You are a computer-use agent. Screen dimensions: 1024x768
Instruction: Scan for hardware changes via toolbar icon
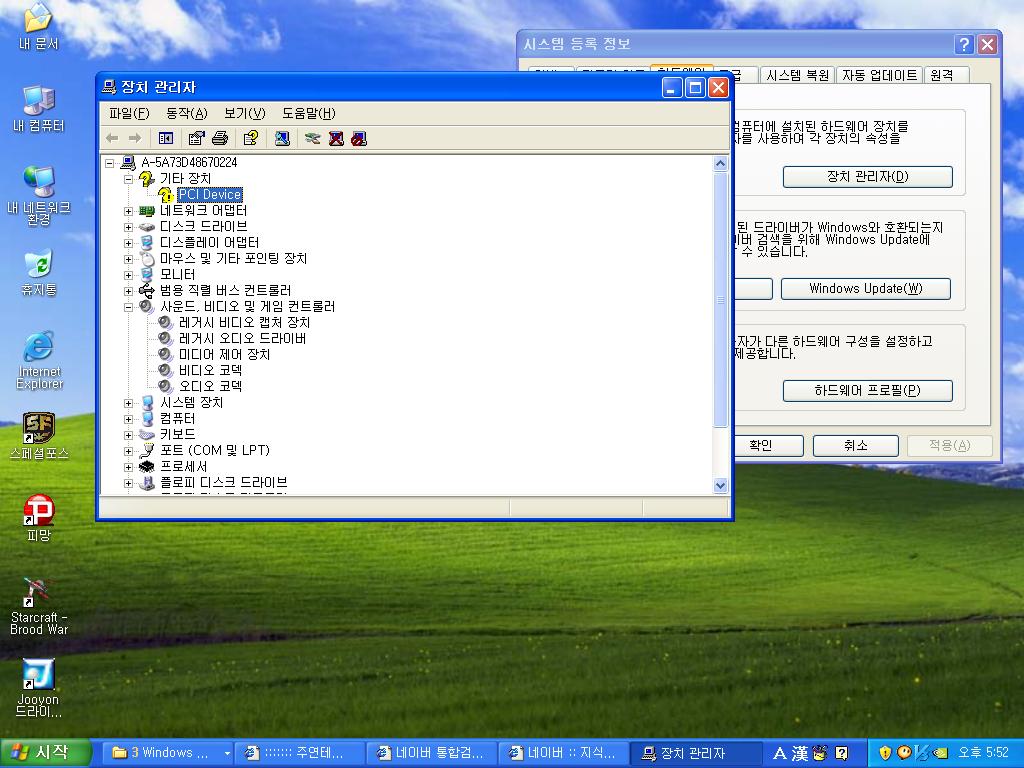point(282,138)
